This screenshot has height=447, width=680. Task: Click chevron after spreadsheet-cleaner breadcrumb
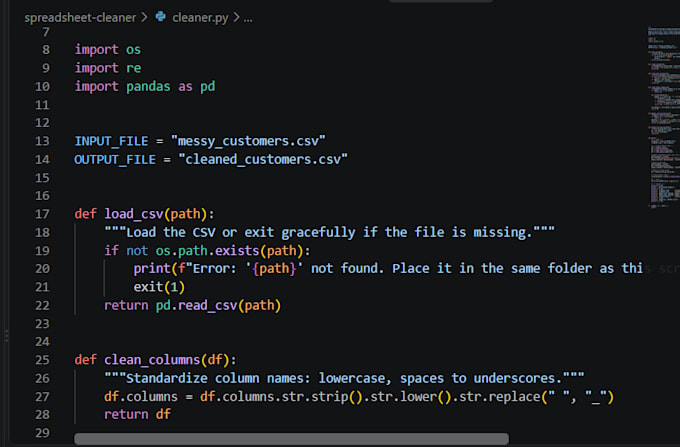(x=144, y=17)
